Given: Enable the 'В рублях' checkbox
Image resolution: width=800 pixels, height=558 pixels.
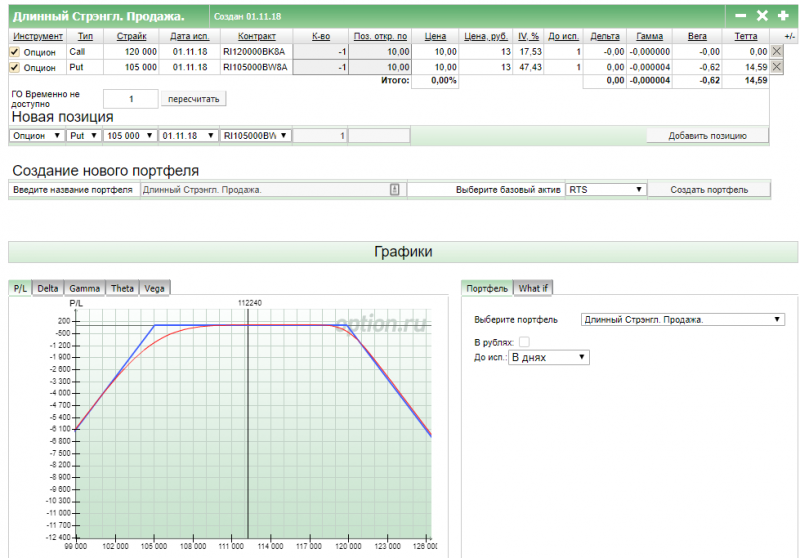Looking at the screenshot, I should [x=525, y=342].
